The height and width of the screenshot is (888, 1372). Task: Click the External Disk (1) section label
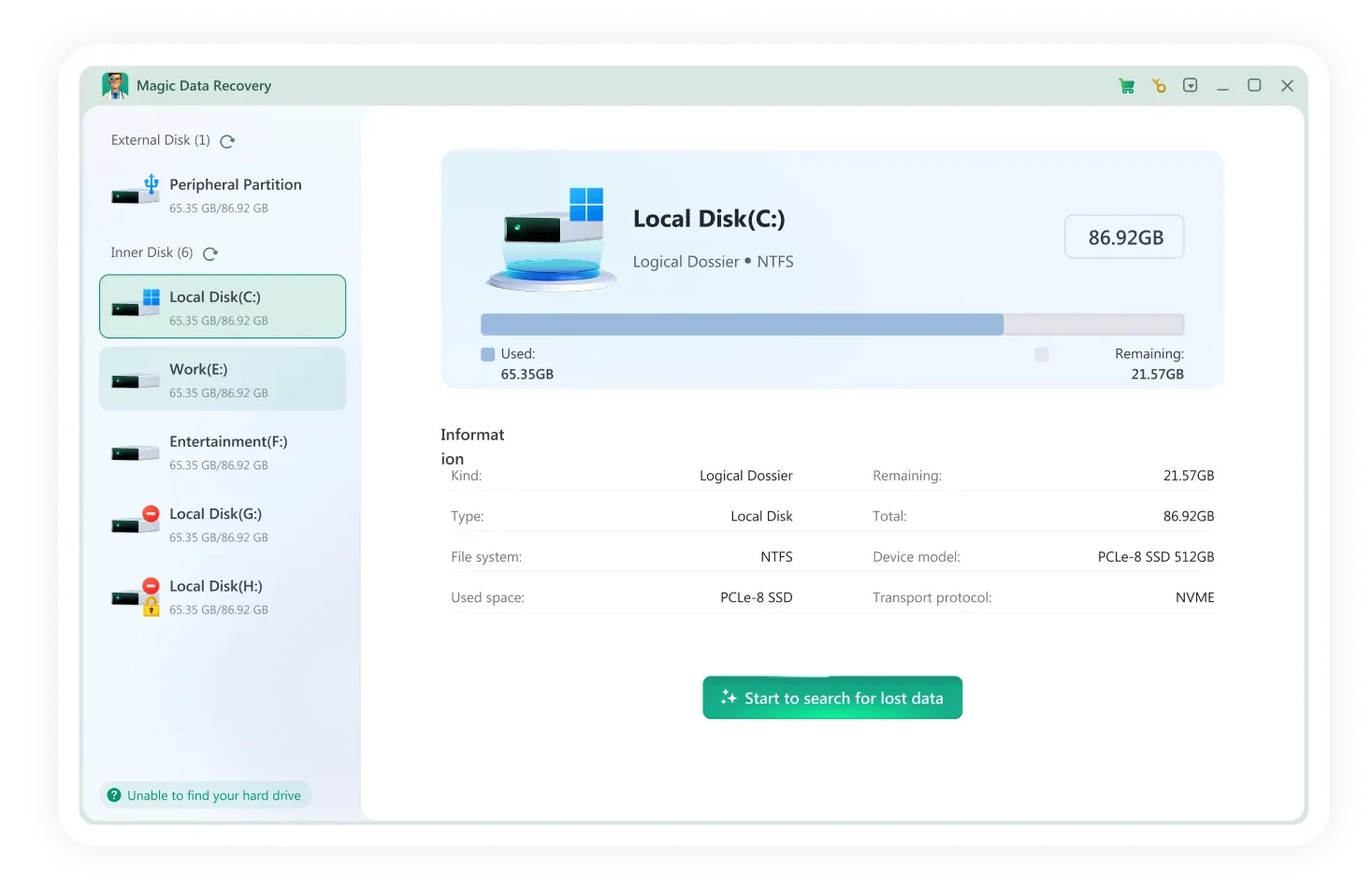161,140
